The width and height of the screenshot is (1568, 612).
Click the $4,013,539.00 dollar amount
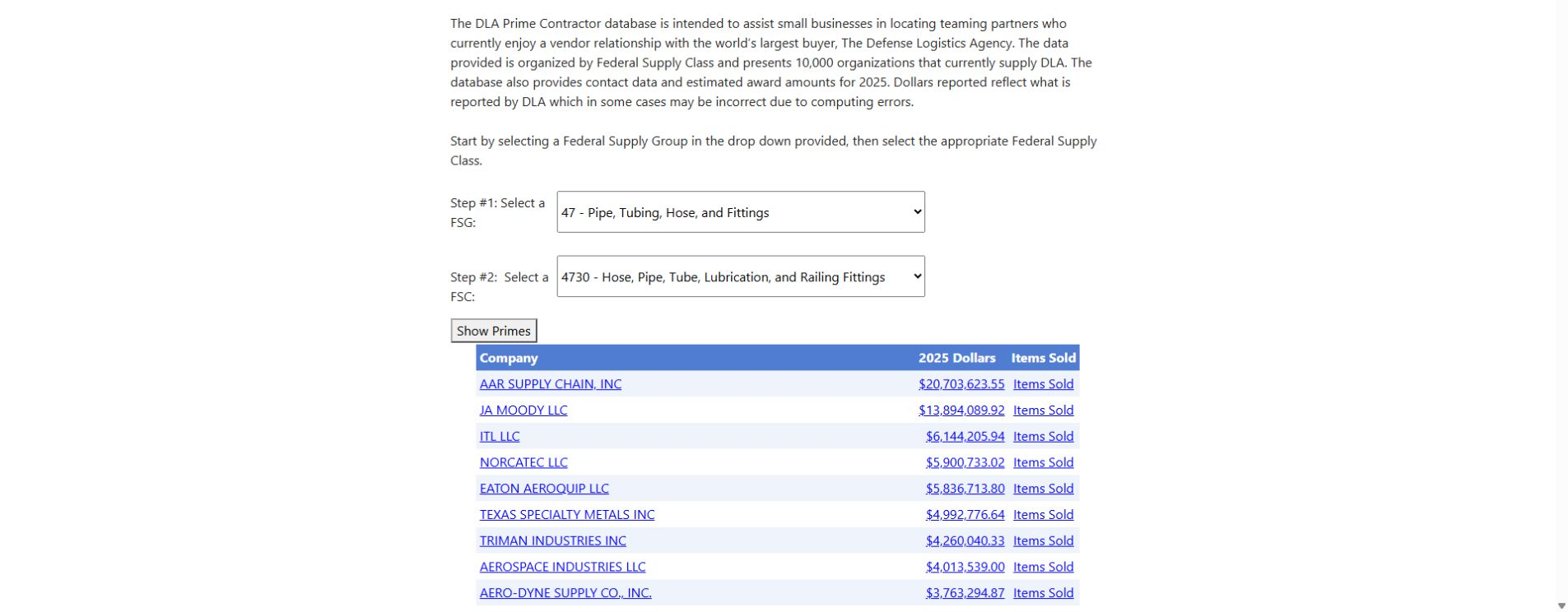[x=965, y=567]
